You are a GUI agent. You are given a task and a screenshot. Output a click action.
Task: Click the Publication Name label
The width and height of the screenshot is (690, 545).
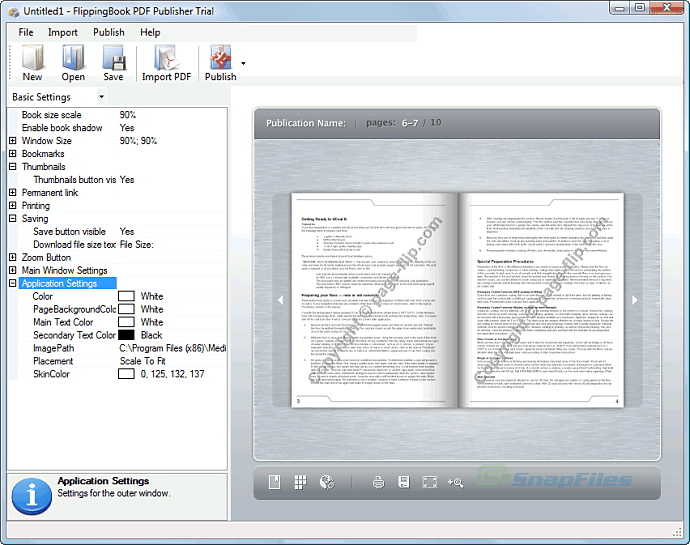[306, 123]
